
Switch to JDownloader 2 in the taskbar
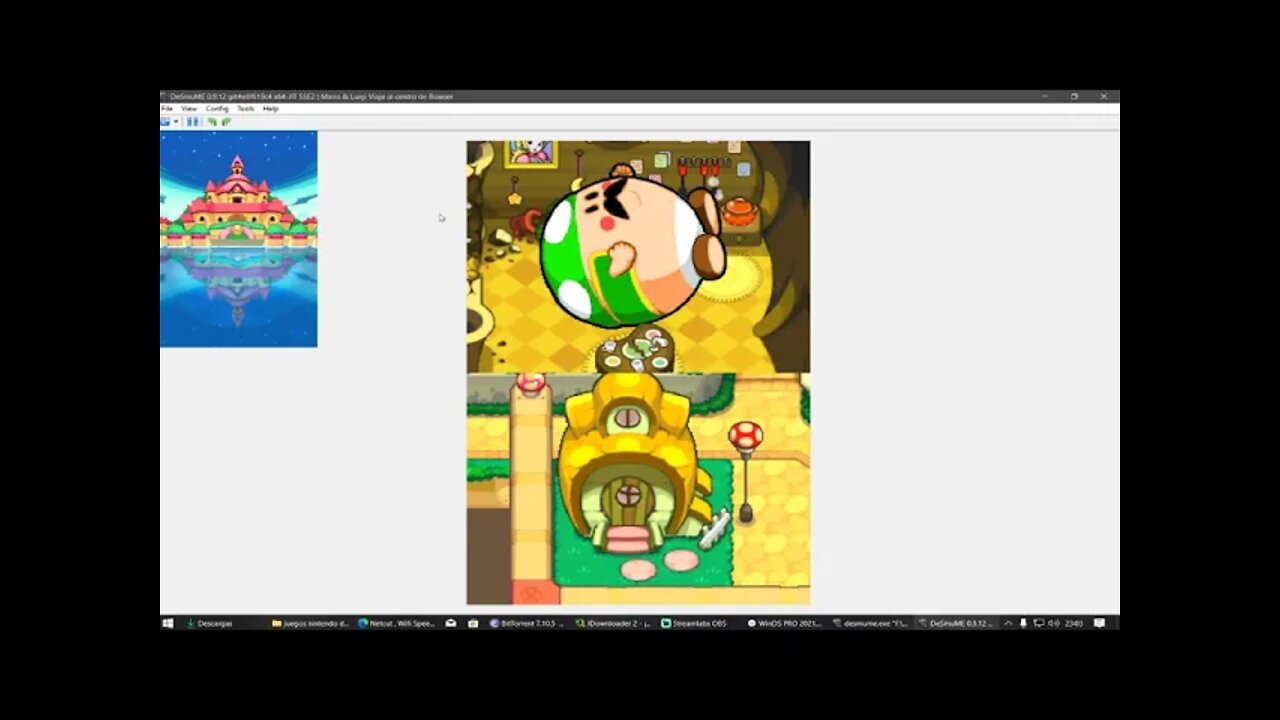coord(613,623)
